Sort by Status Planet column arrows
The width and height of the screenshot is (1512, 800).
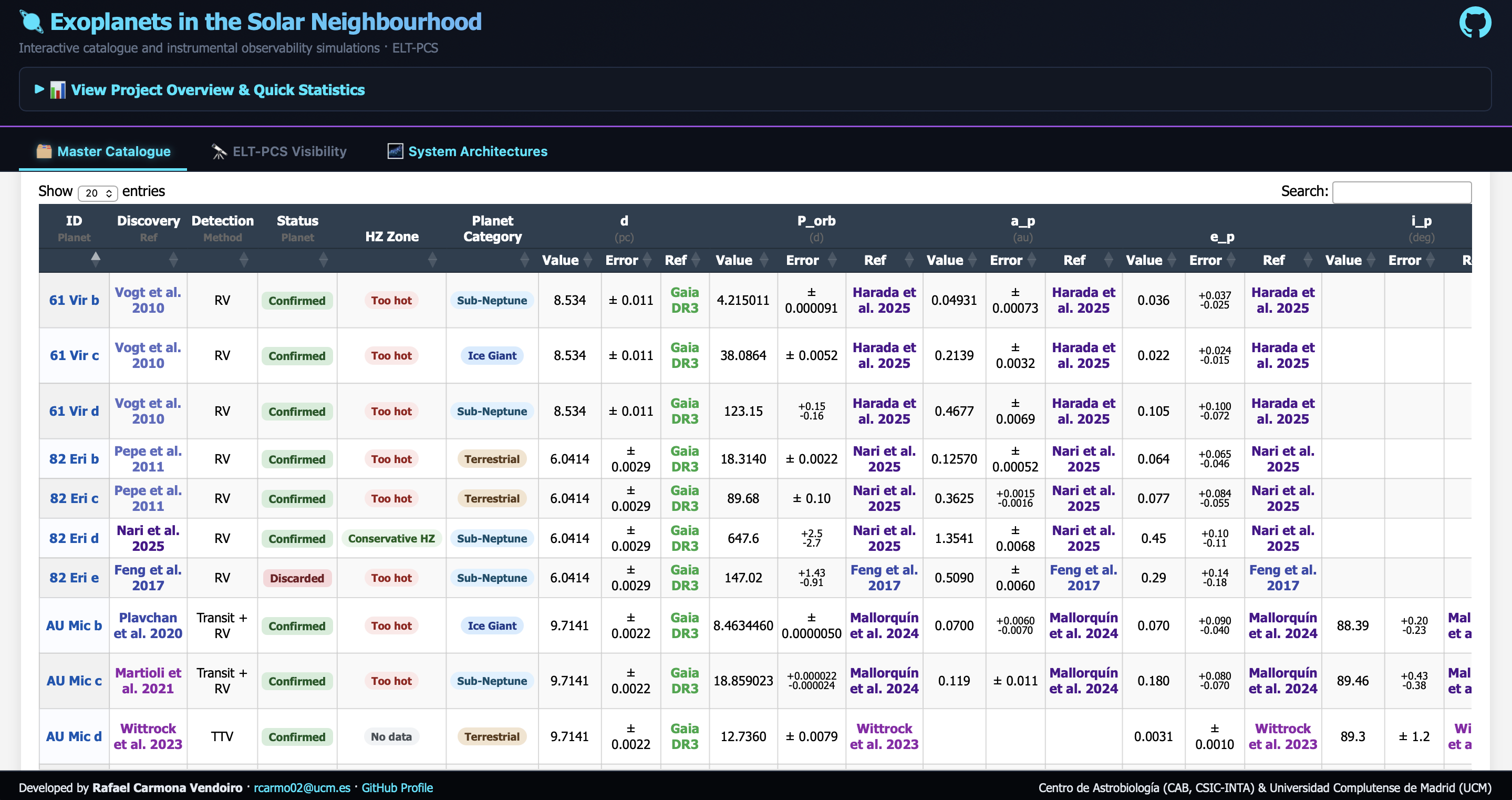click(324, 259)
